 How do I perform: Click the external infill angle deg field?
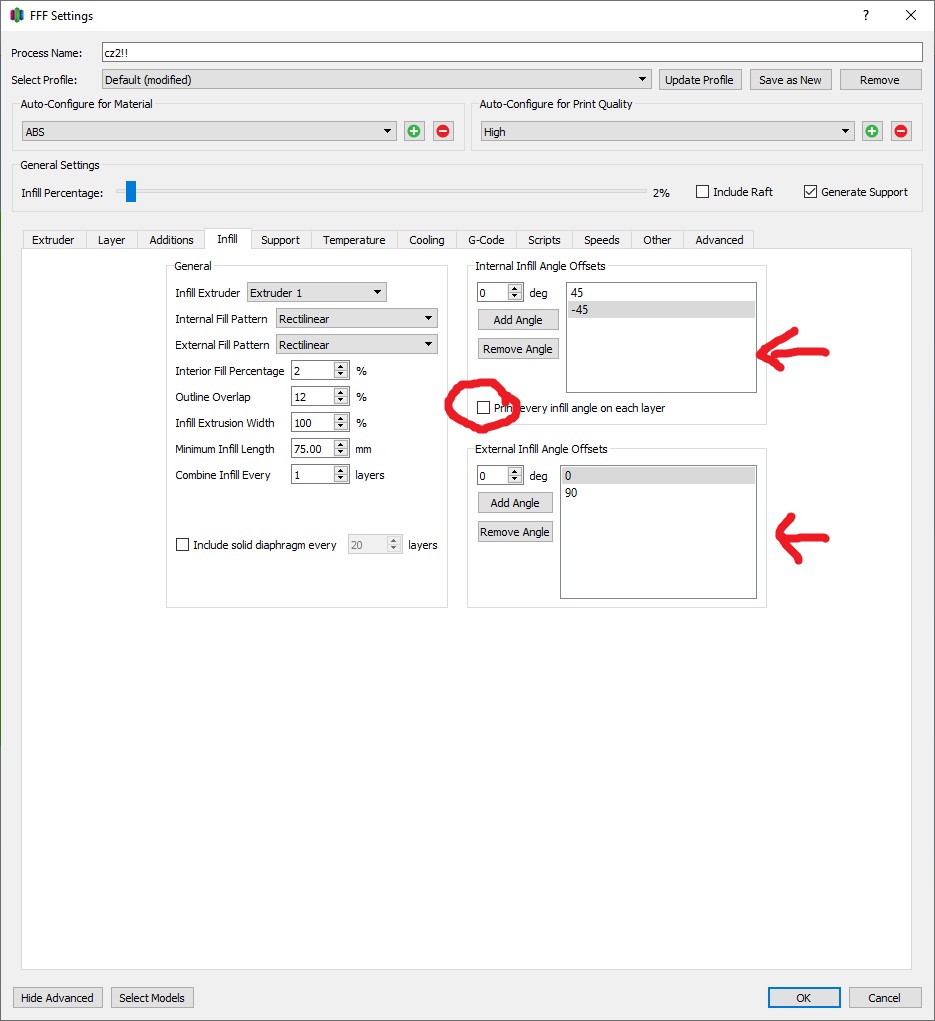[x=492, y=475]
